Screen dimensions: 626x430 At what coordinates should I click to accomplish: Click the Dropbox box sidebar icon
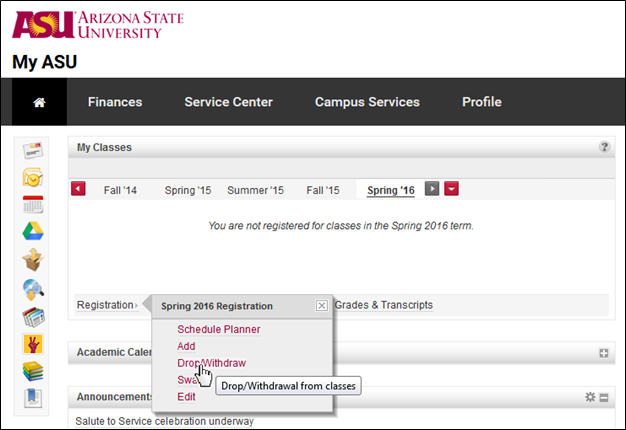33,260
